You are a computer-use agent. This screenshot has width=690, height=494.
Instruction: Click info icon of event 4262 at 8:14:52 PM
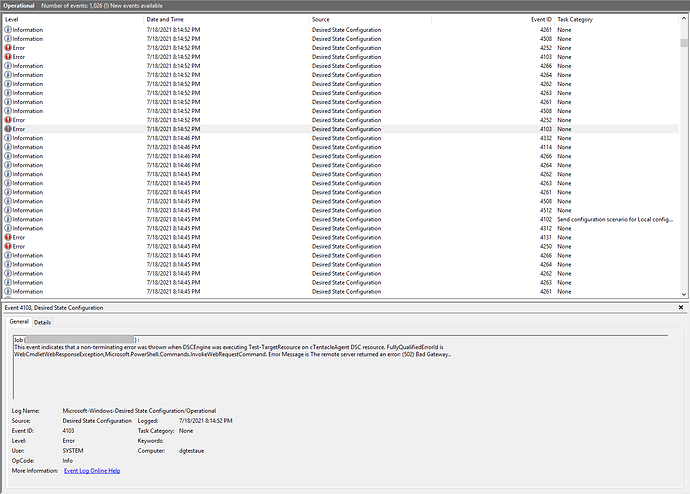(x=8, y=84)
